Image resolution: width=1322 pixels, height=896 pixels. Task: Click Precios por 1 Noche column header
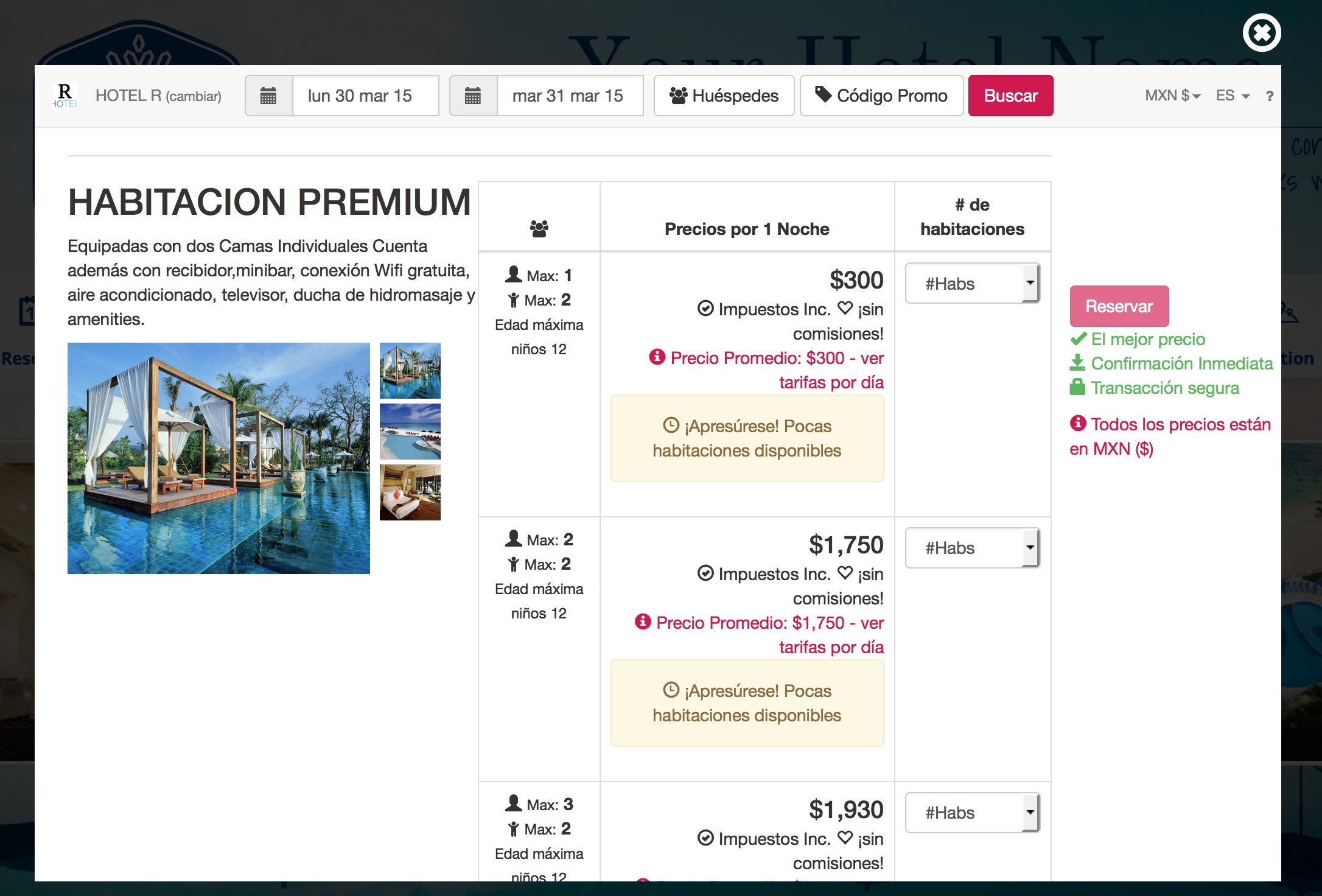coord(747,229)
